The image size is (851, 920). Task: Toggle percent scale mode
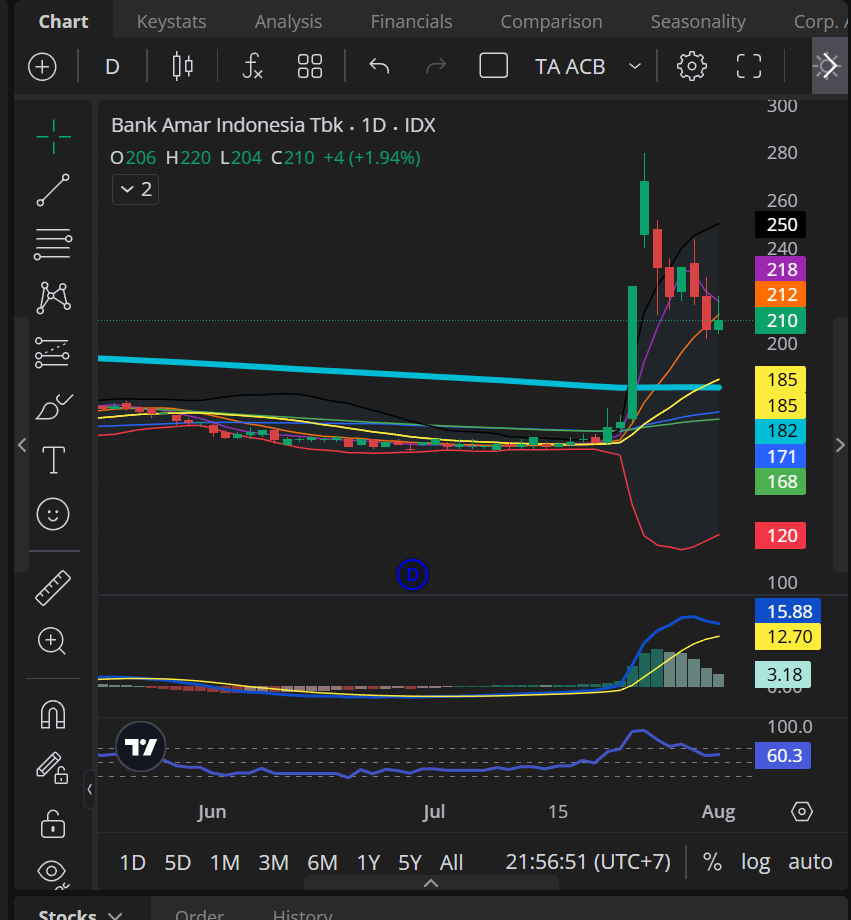point(712,862)
